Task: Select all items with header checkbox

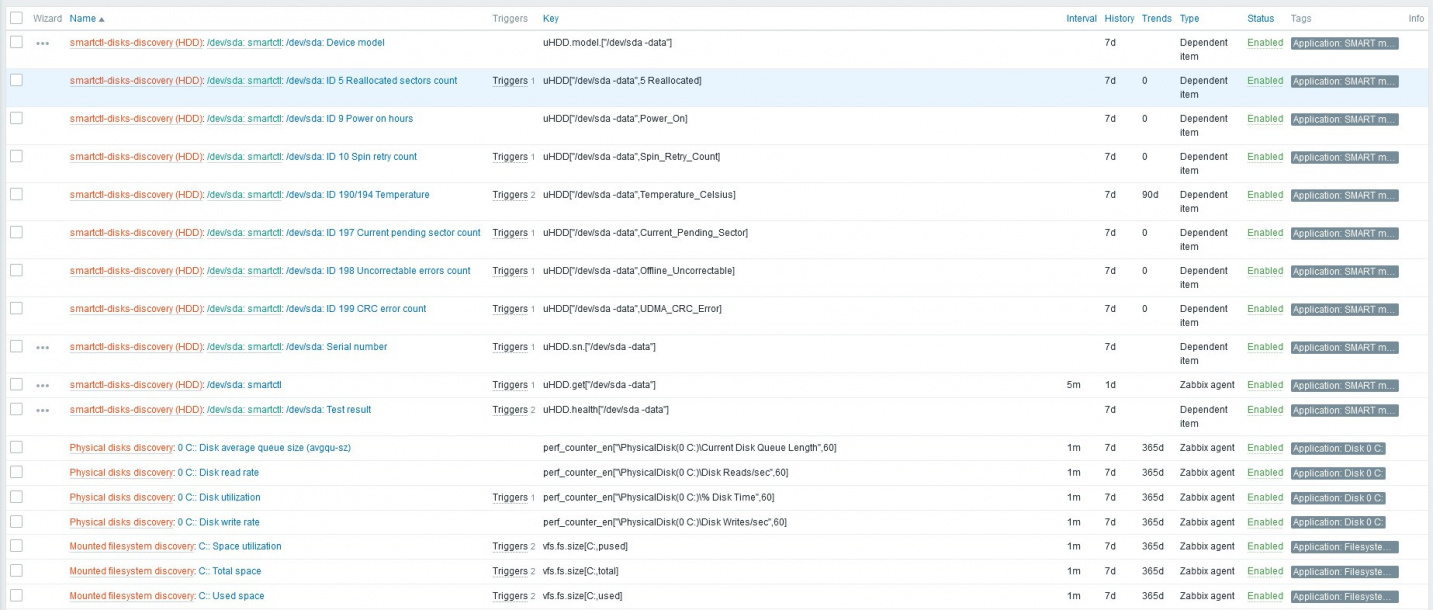Action: click(x=16, y=18)
